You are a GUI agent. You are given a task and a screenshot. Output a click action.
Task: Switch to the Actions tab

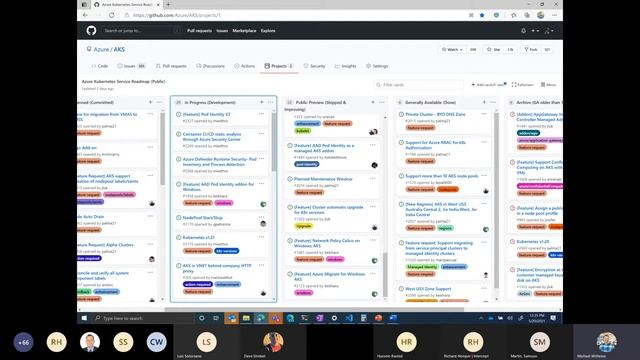(x=244, y=66)
